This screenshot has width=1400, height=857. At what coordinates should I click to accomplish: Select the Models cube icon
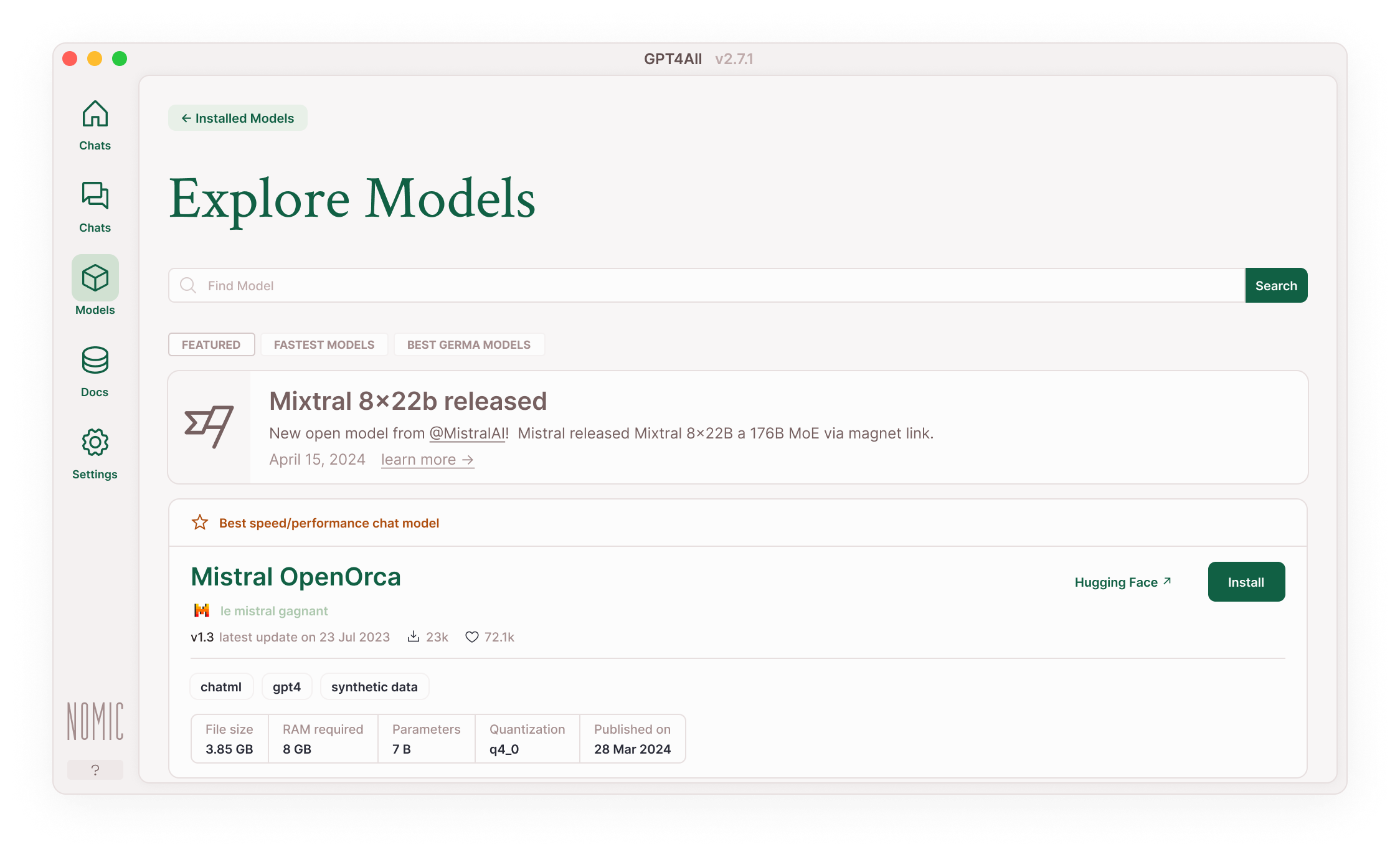coord(95,278)
